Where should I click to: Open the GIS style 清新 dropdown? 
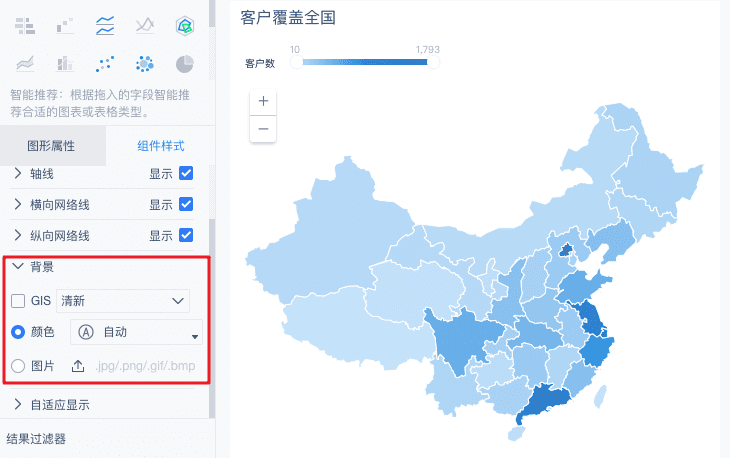123,300
